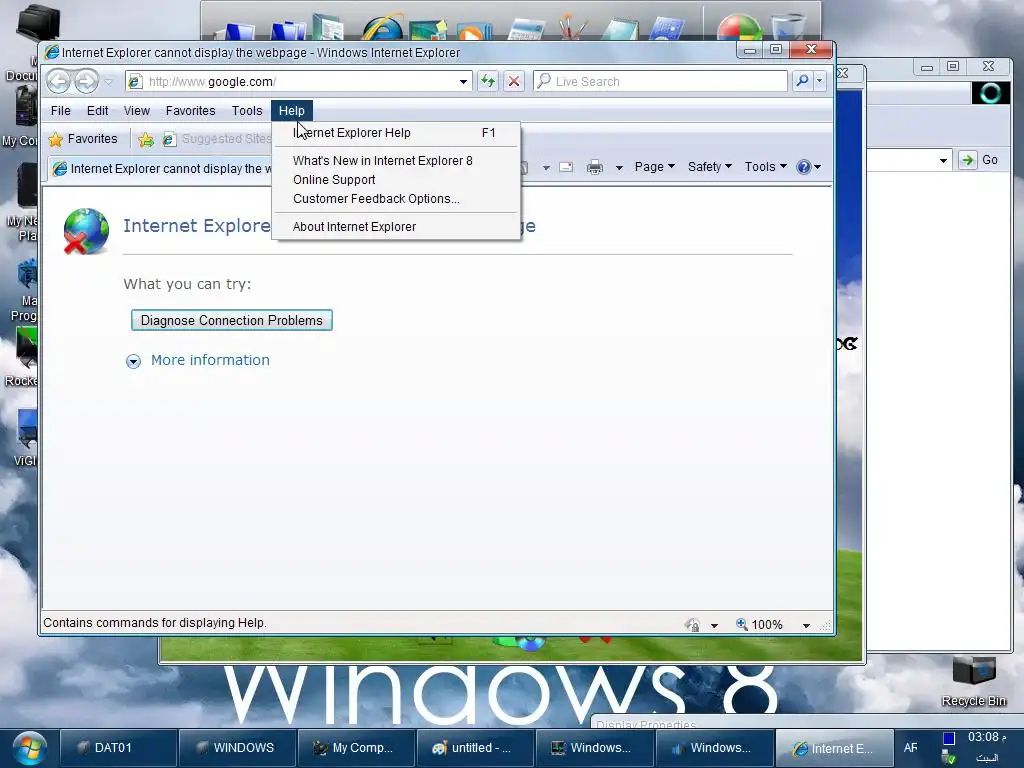Image resolution: width=1024 pixels, height=768 pixels.
Task: Expand the zoom level dropdown arrow
Action: pos(806,626)
